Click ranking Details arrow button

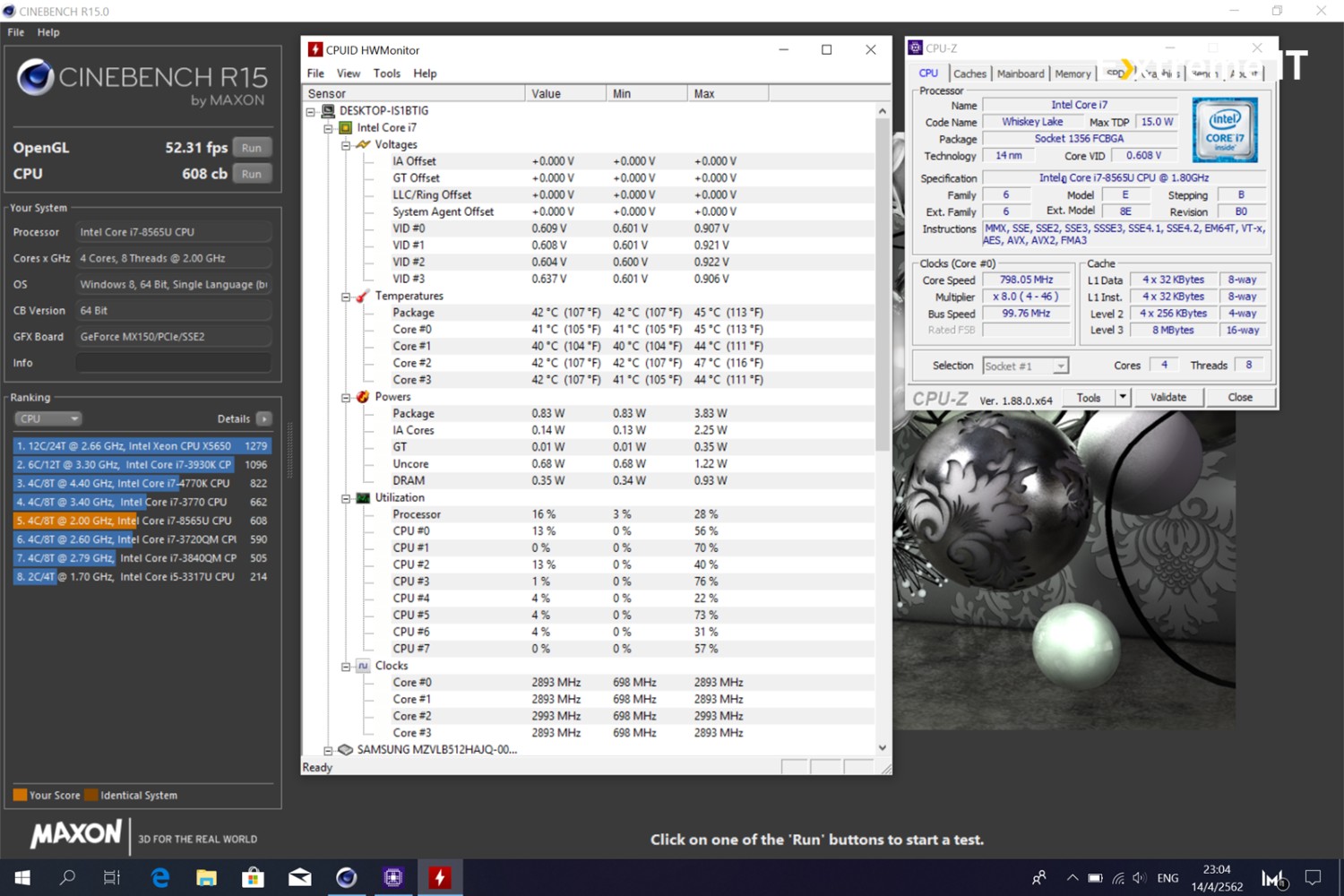(x=264, y=418)
